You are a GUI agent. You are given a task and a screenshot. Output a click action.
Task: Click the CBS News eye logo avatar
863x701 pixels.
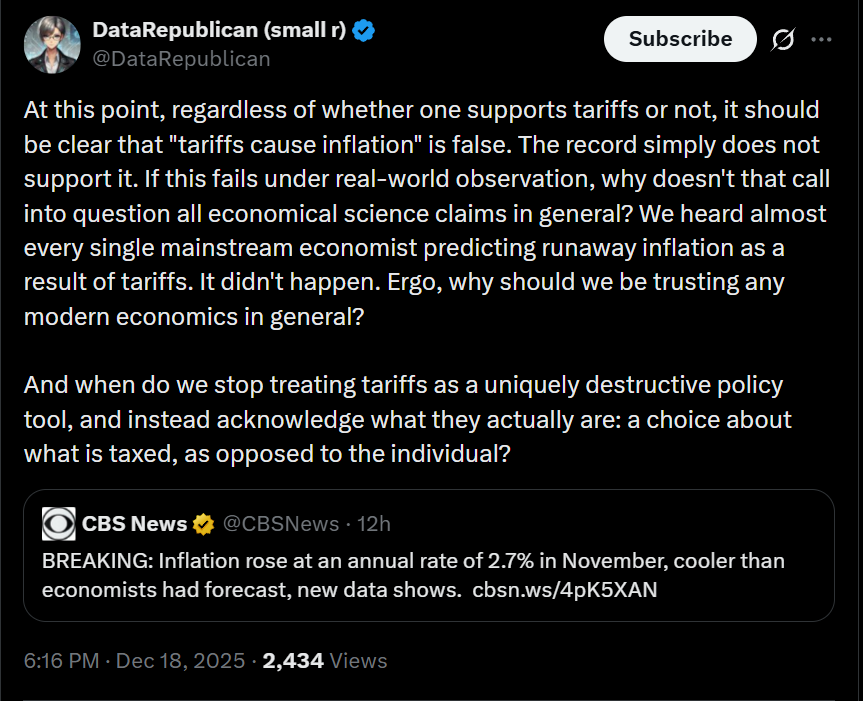tap(58, 524)
